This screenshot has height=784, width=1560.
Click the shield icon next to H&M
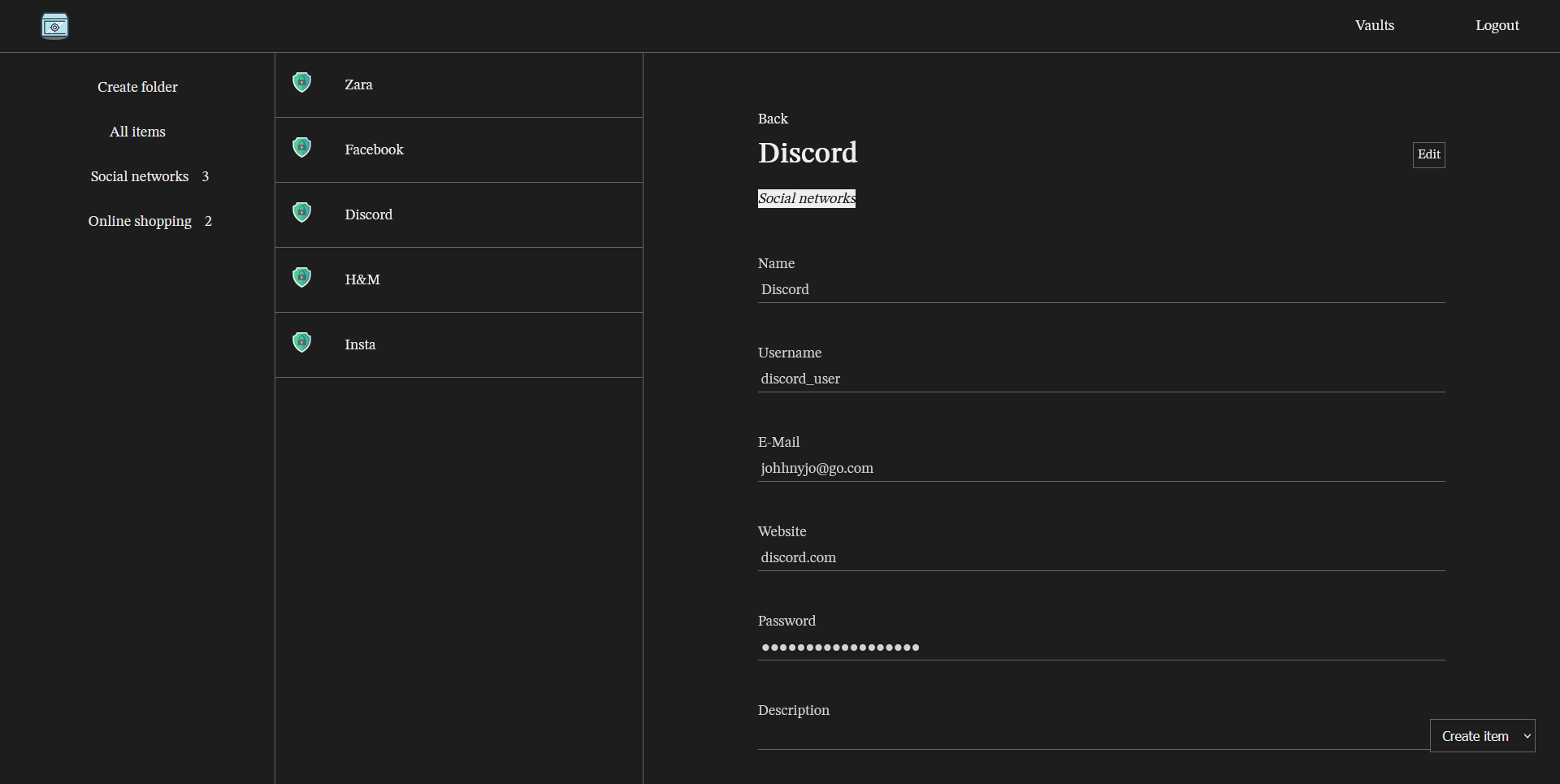click(301, 277)
